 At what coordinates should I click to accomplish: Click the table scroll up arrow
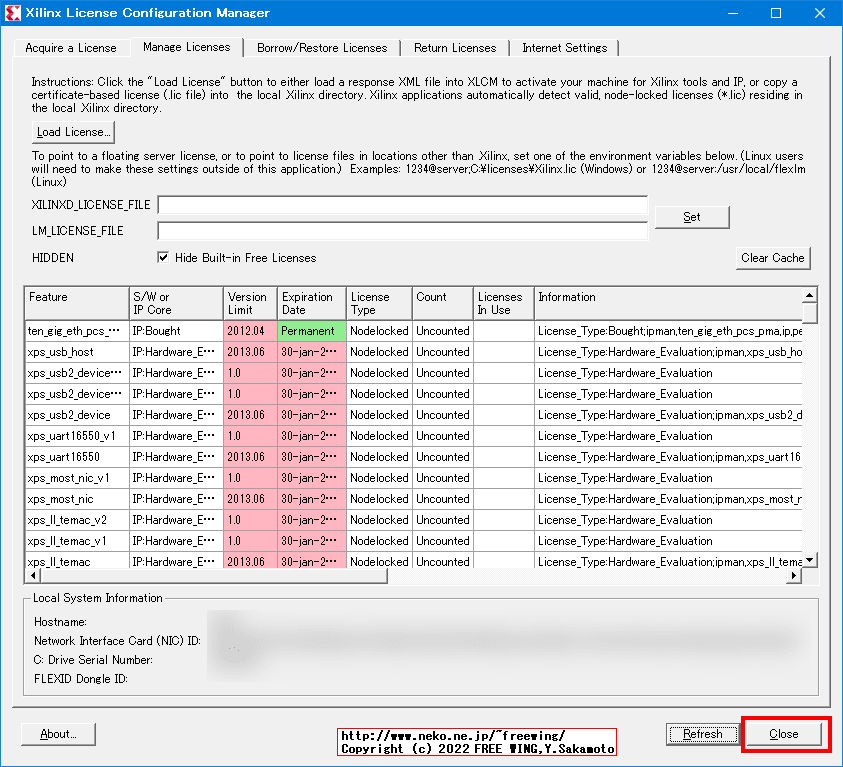(x=810, y=295)
